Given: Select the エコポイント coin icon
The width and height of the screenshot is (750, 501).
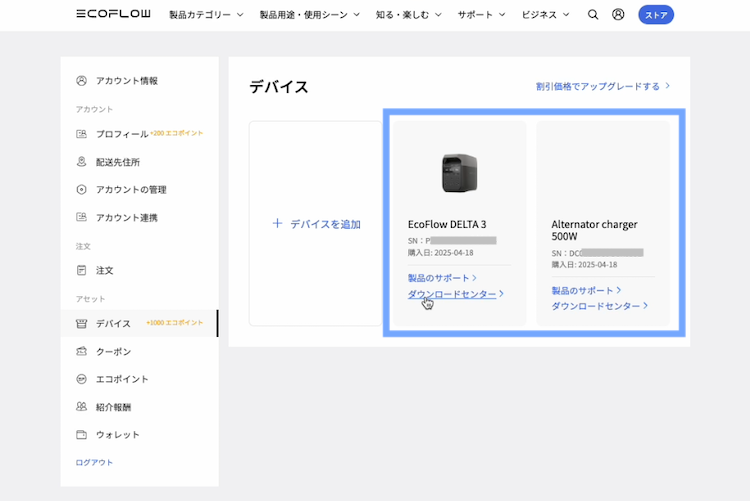Looking at the screenshot, I should coord(81,379).
